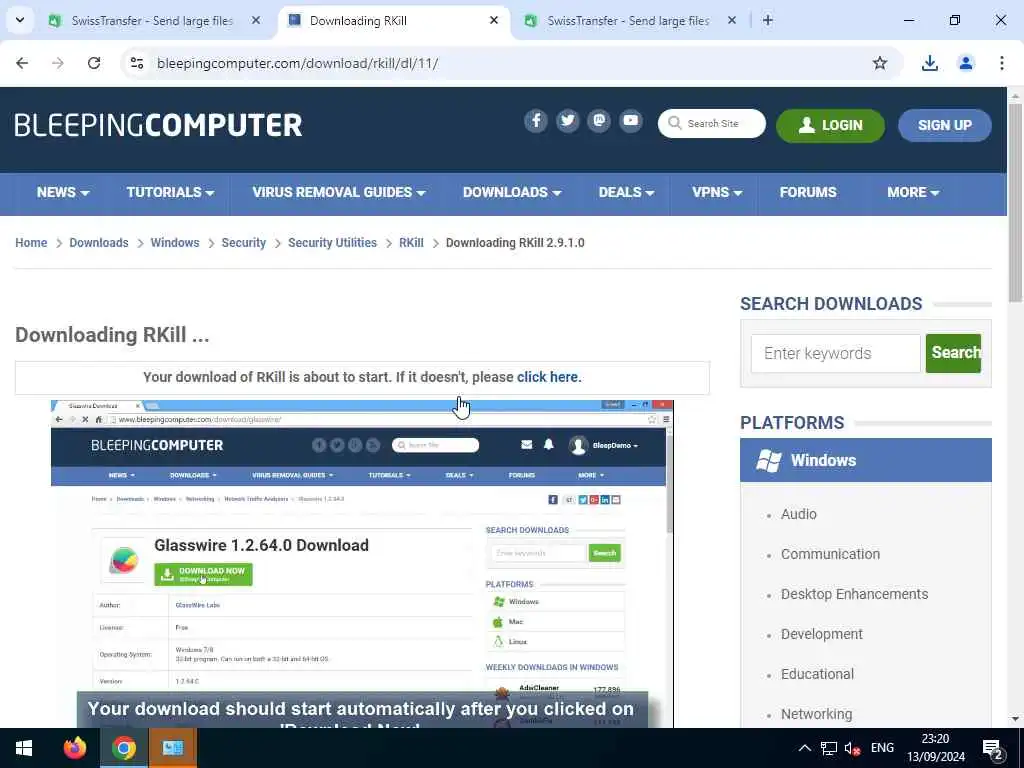Image resolution: width=1024 pixels, height=768 pixels.
Task: Open the notification center icon
Action: pos(993,749)
